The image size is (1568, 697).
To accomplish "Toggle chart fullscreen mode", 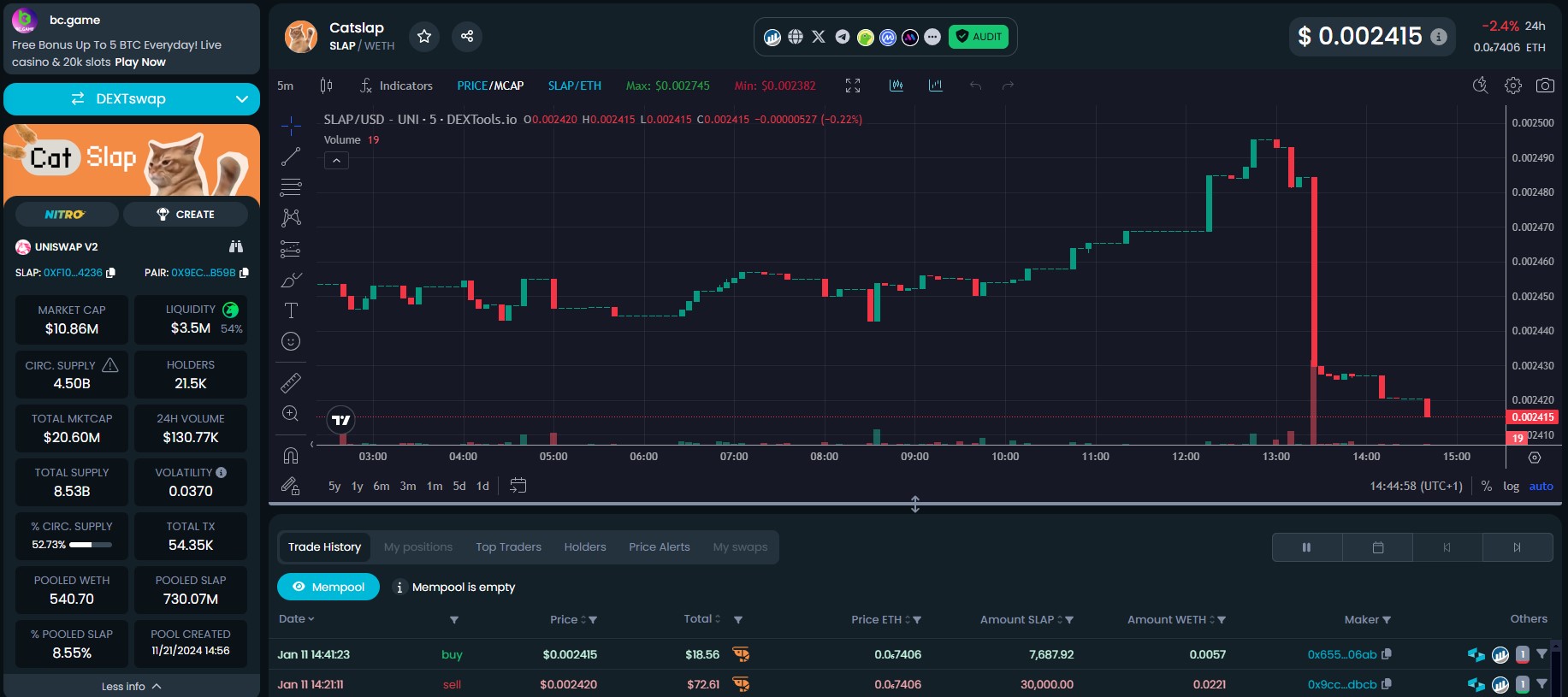I will coord(853,86).
